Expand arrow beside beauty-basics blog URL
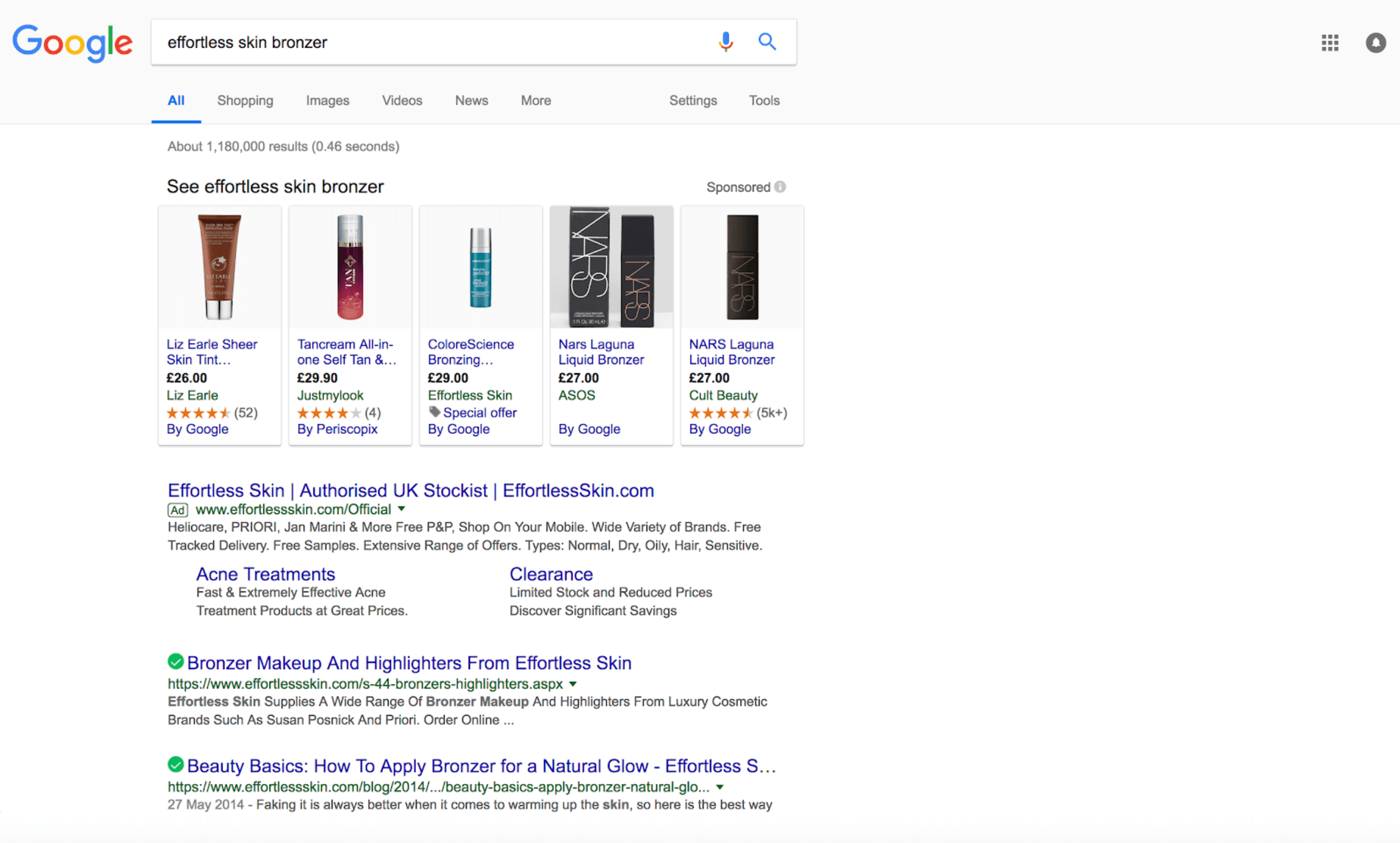The image size is (1400, 843). coord(719,787)
